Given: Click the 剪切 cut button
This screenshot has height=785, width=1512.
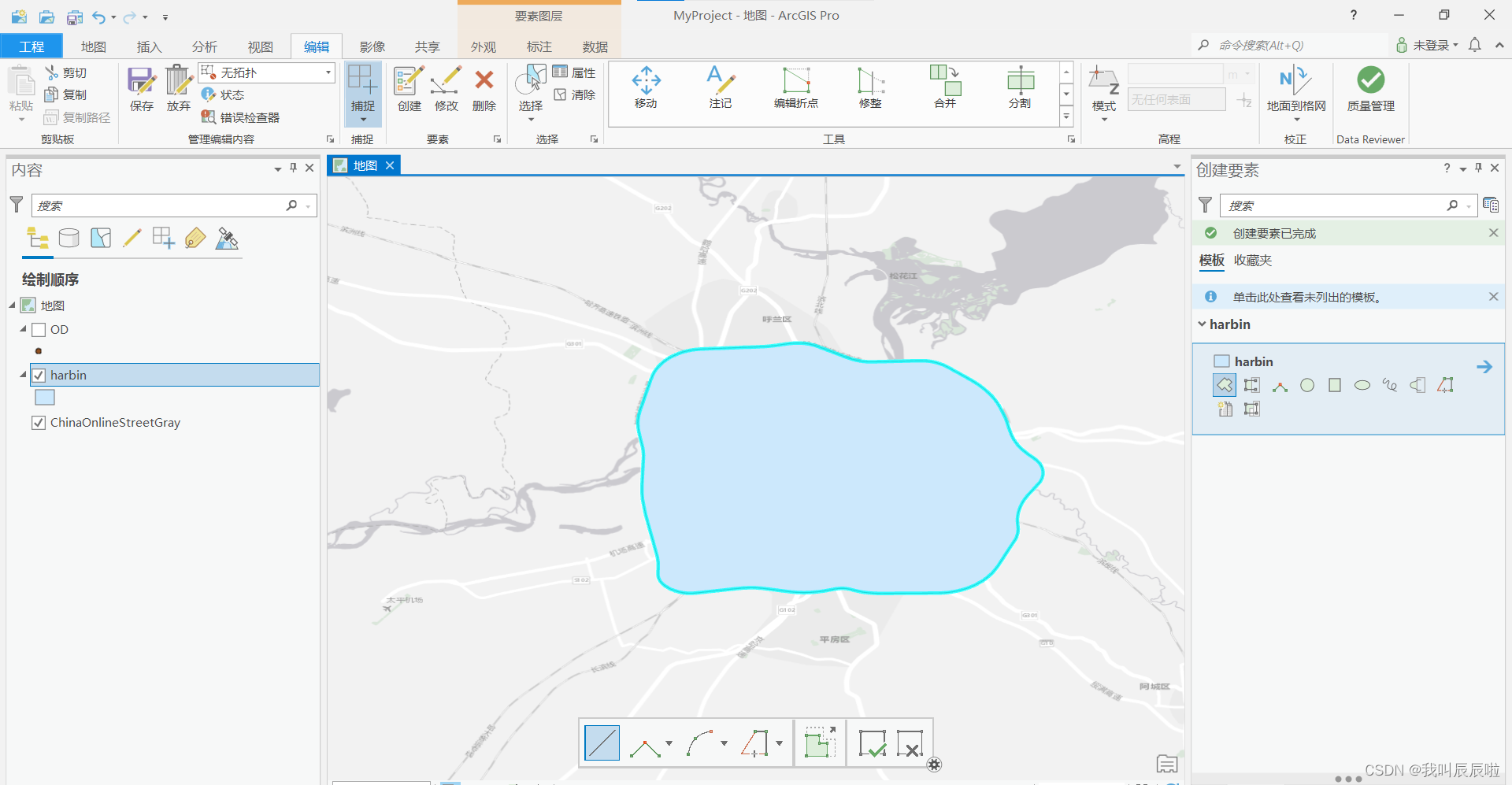Looking at the screenshot, I should coord(65,72).
